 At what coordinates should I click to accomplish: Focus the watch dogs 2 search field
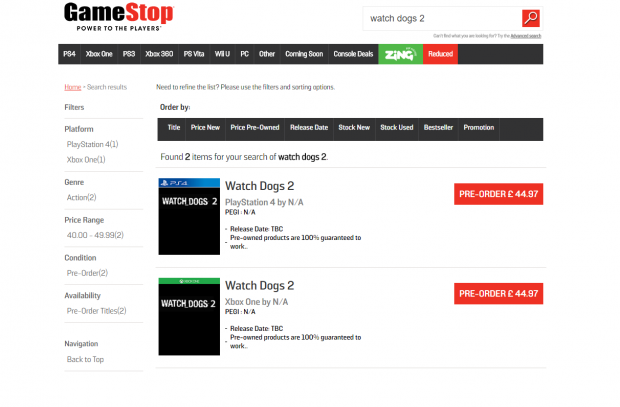442,19
